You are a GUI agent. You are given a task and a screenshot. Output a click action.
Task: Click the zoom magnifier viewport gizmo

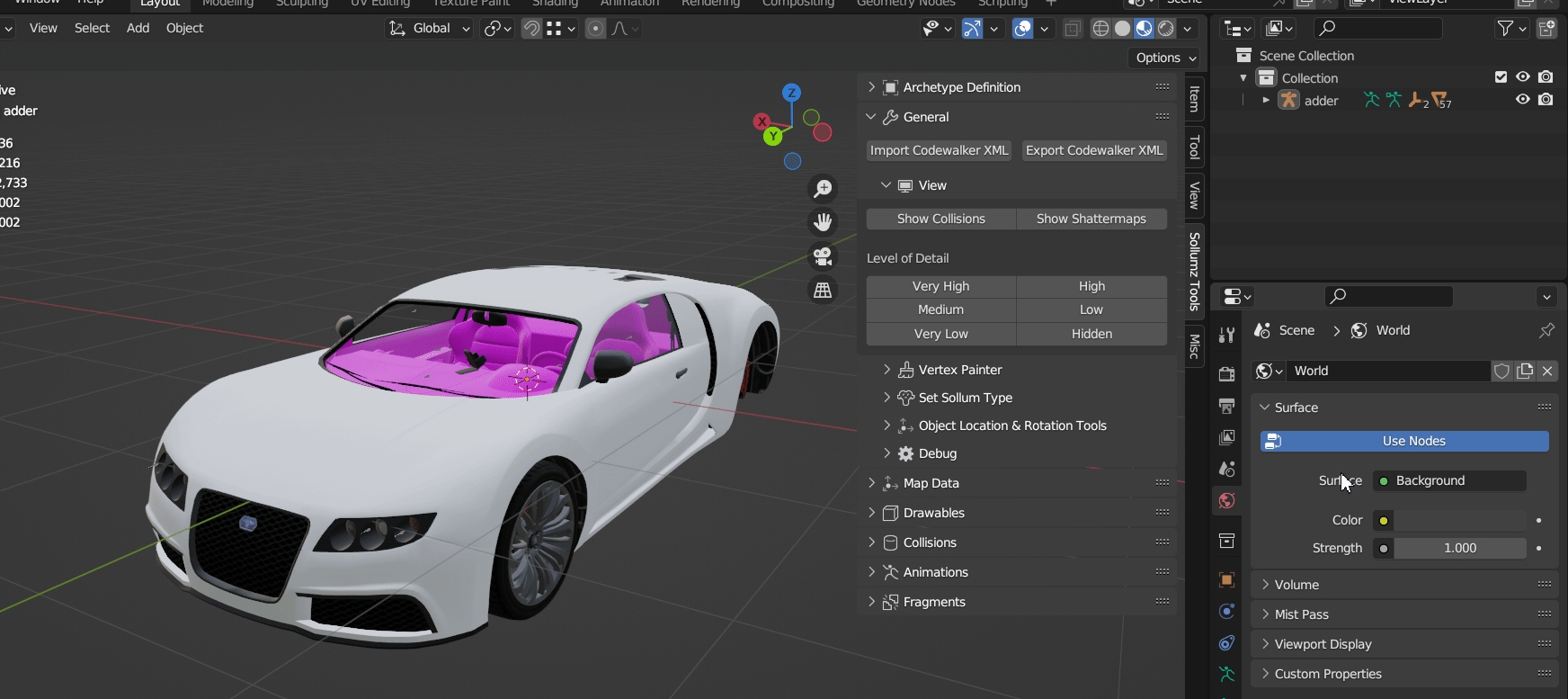click(x=823, y=189)
